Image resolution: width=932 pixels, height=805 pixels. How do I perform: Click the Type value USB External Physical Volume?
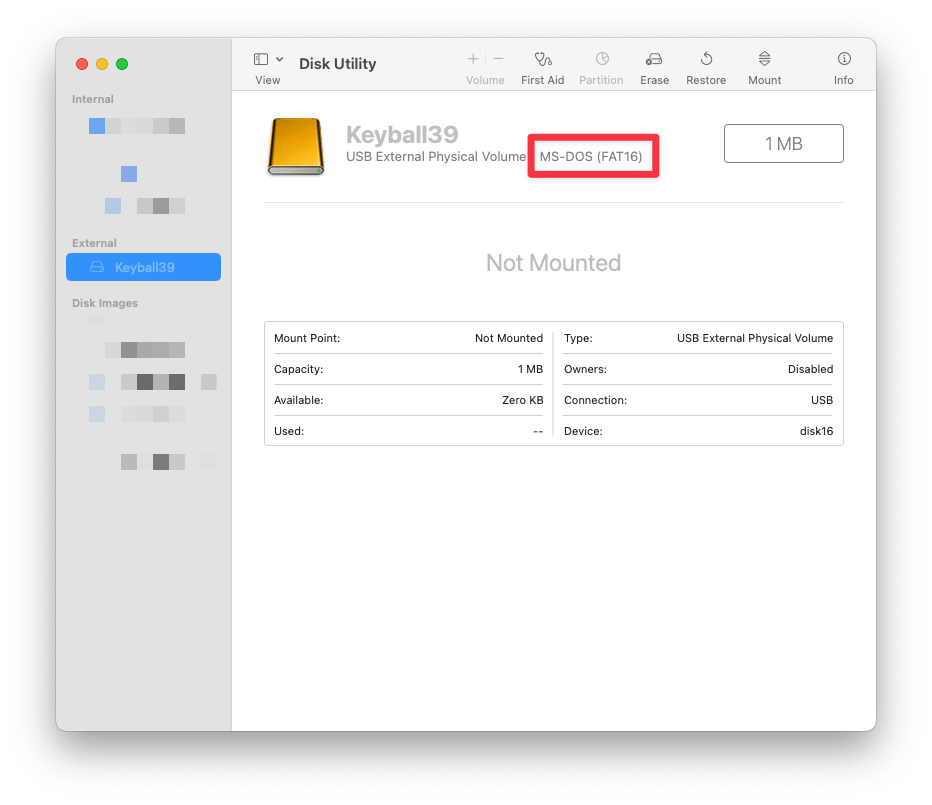(x=755, y=338)
